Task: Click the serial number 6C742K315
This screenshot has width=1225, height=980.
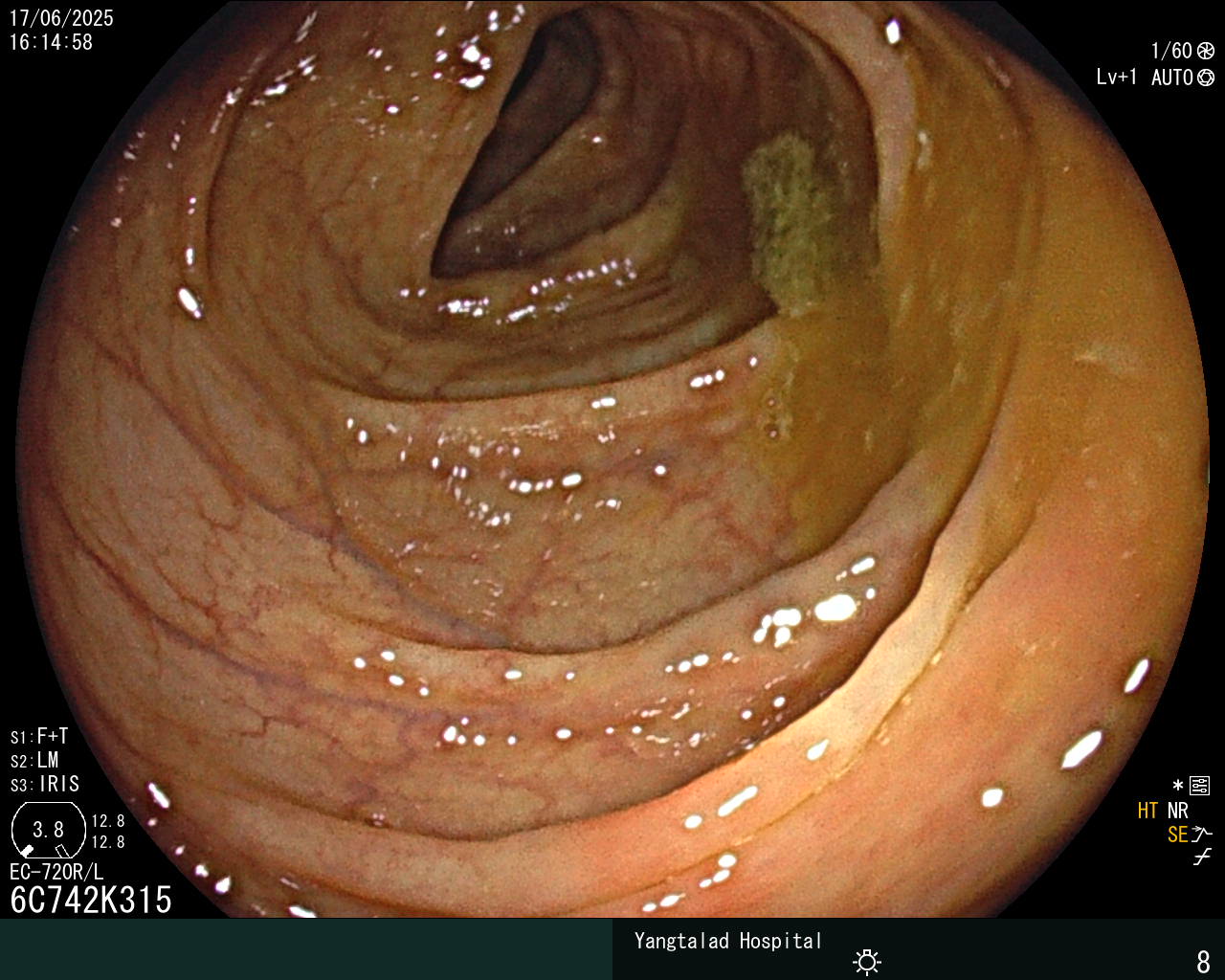Action: (91, 900)
